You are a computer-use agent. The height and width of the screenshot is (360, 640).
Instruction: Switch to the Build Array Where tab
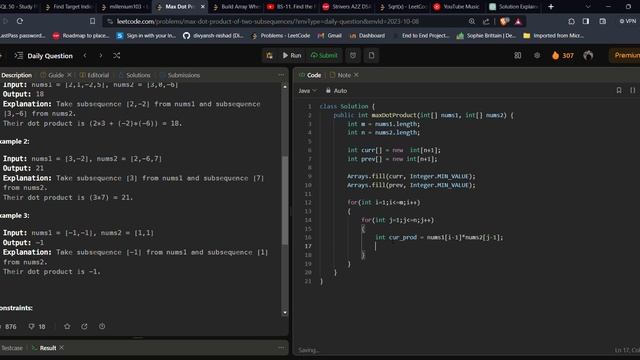(x=236, y=7)
